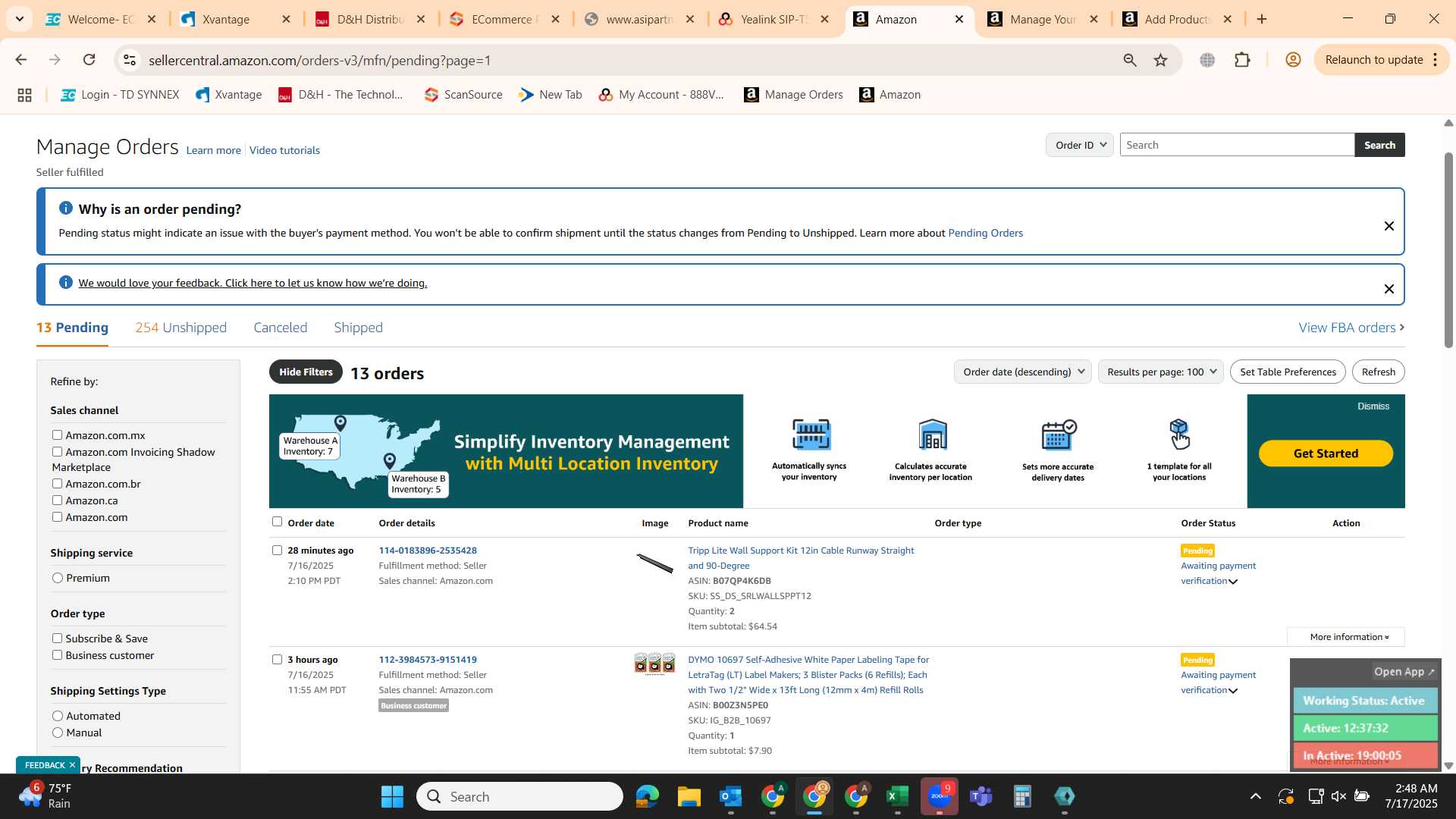Image resolution: width=1456 pixels, height=819 pixels.
Task: Select the Premium shipping service radio
Action: [58, 578]
